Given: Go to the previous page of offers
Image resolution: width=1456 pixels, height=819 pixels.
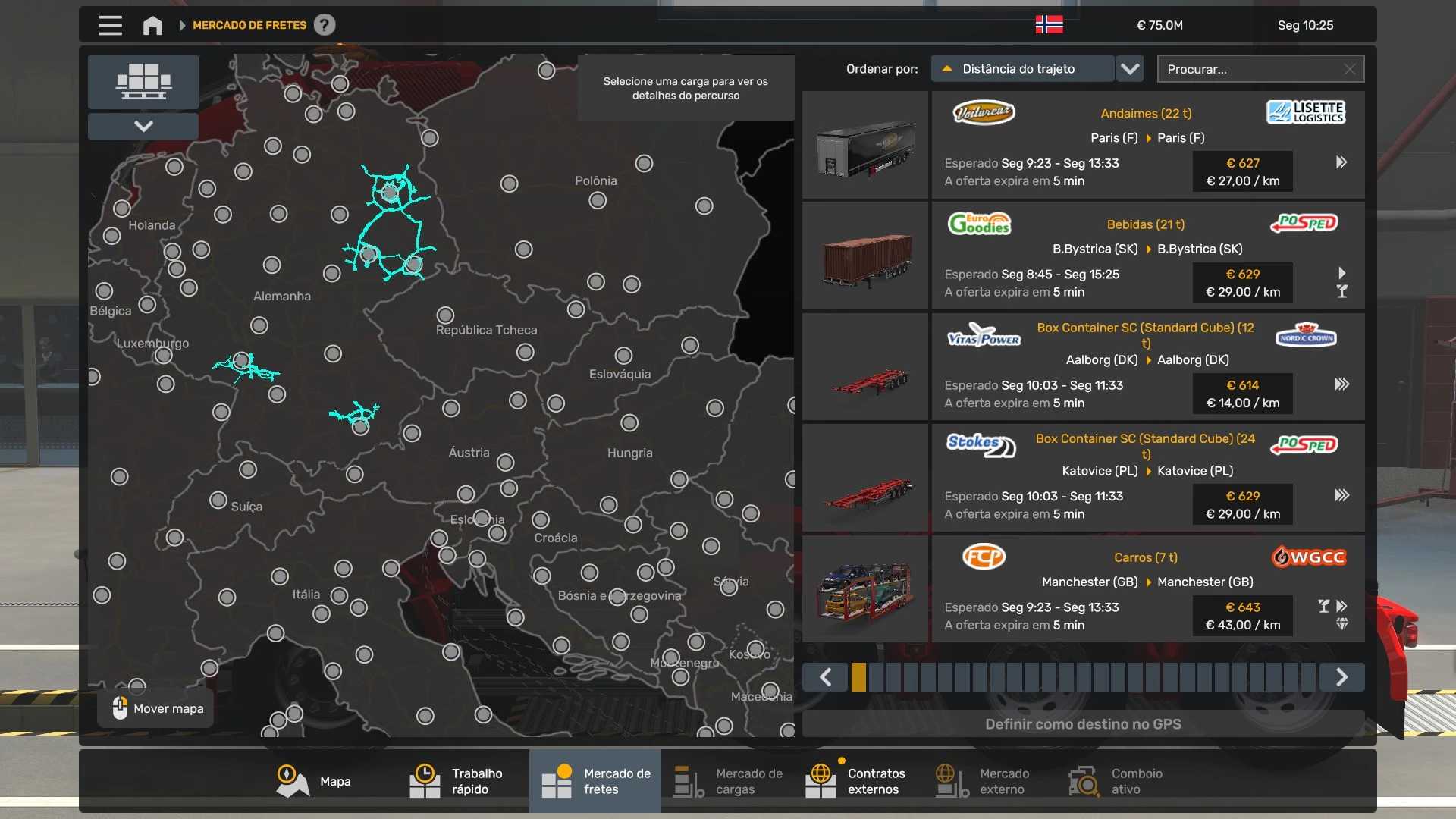Looking at the screenshot, I should (825, 676).
